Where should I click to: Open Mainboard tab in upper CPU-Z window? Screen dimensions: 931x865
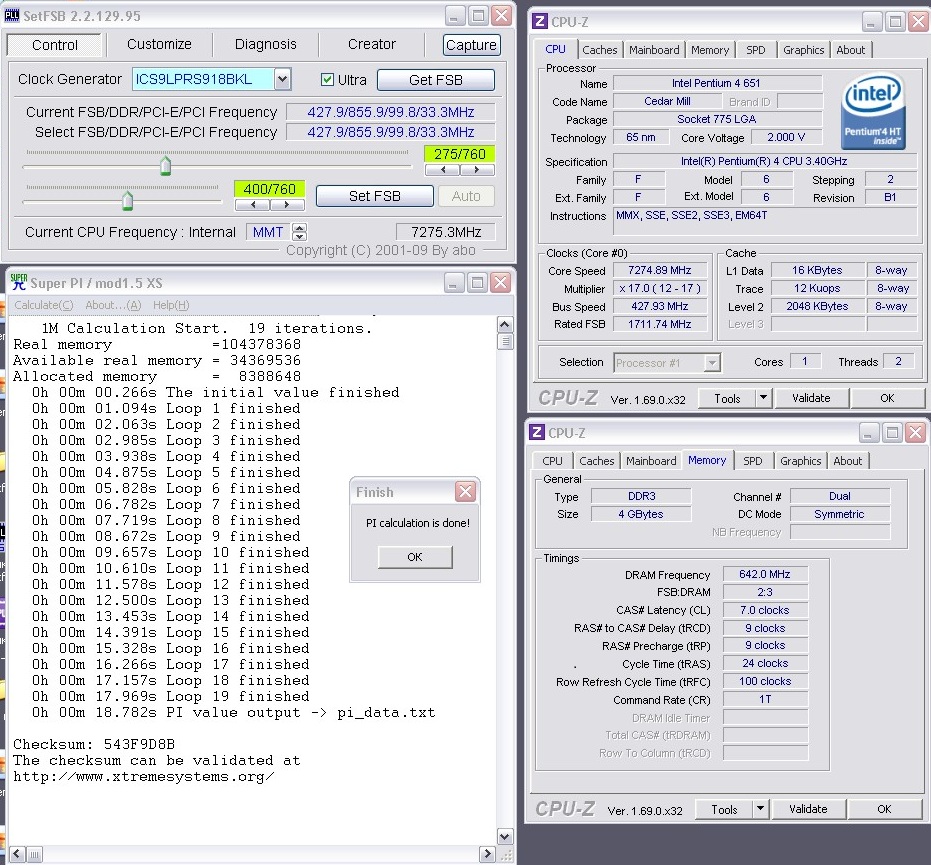[654, 50]
